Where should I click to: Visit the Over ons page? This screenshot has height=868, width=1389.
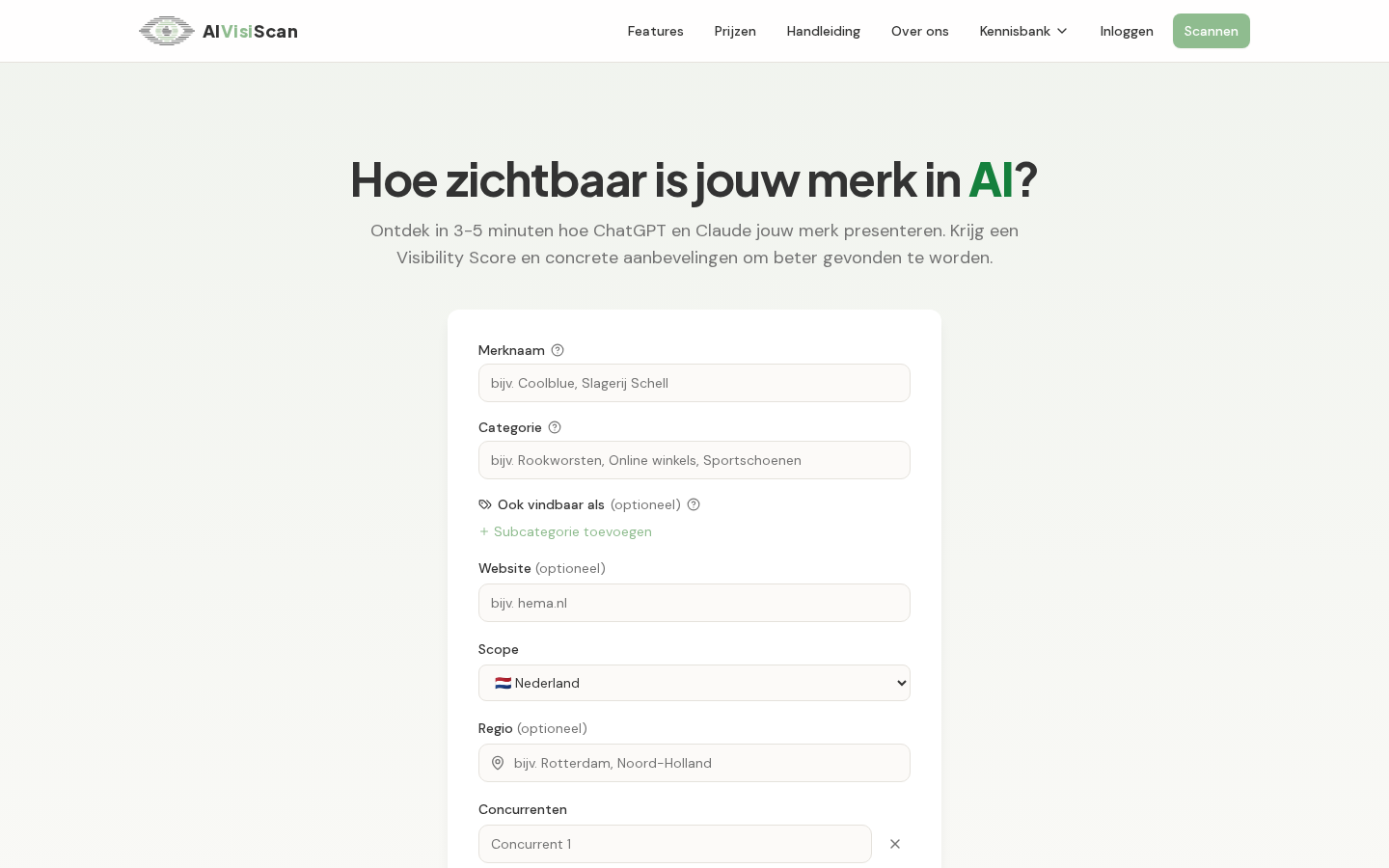(x=920, y=31)
